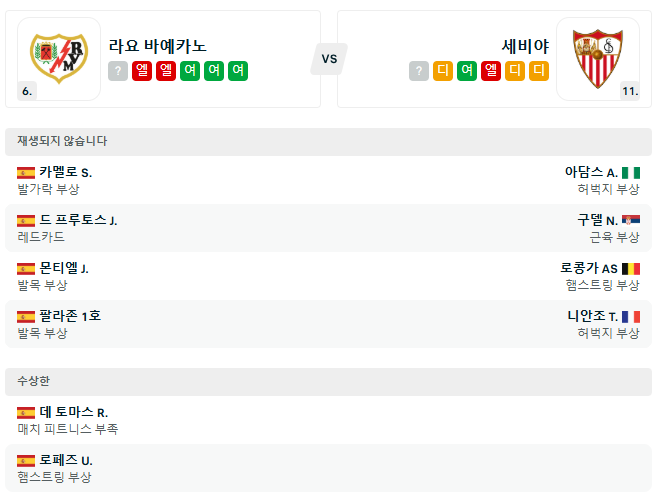Open Sevilla's first orange 디 result badge

coord(443,71)
